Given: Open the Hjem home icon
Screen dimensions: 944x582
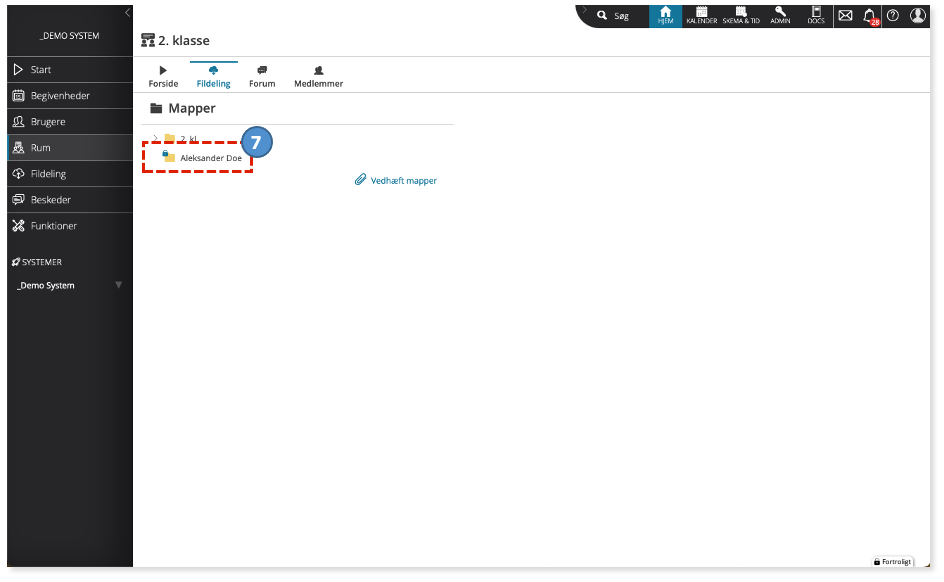Looking at the screenshot, I should (x=665, y=16).
